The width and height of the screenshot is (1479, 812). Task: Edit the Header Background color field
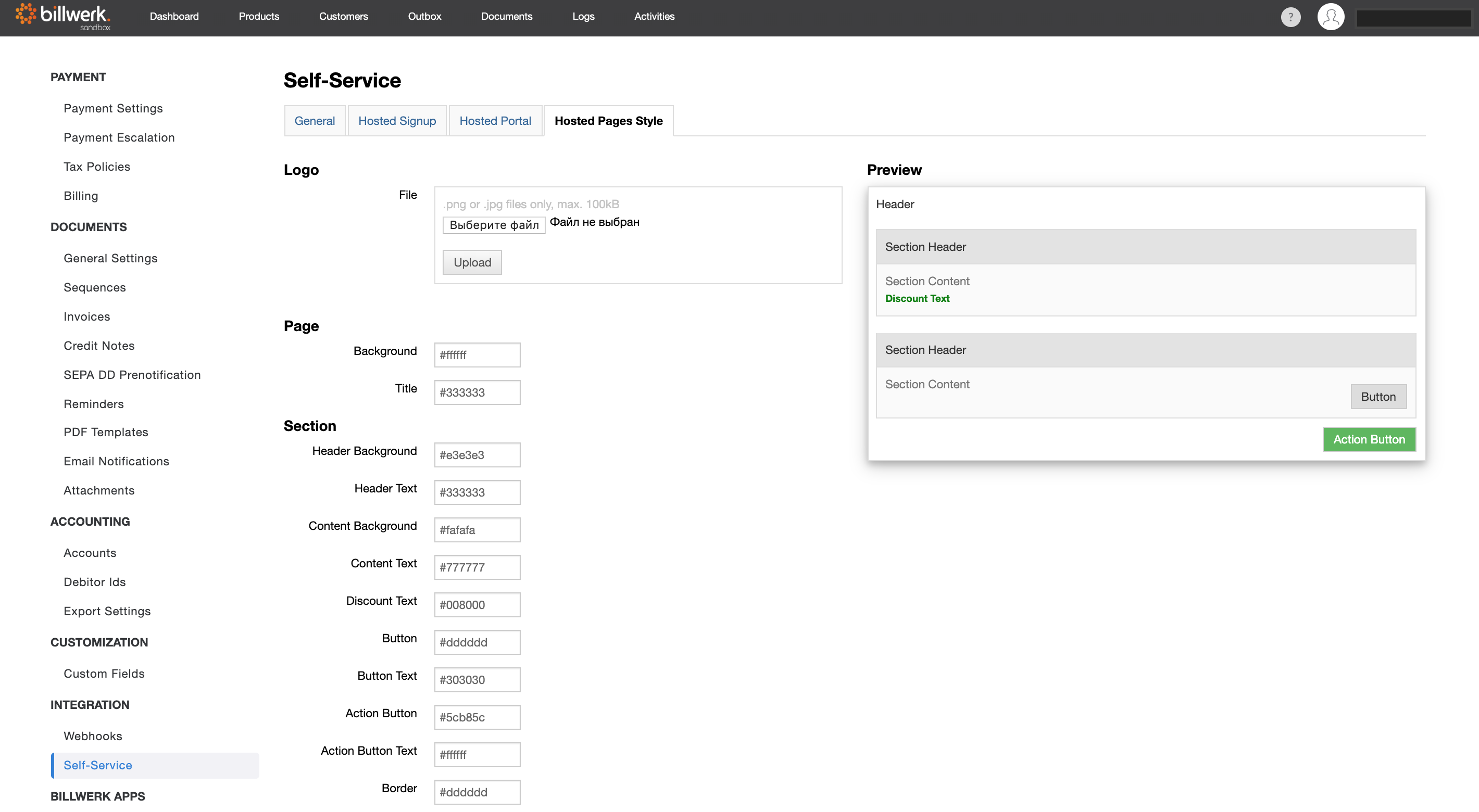[x=477, y=455]
